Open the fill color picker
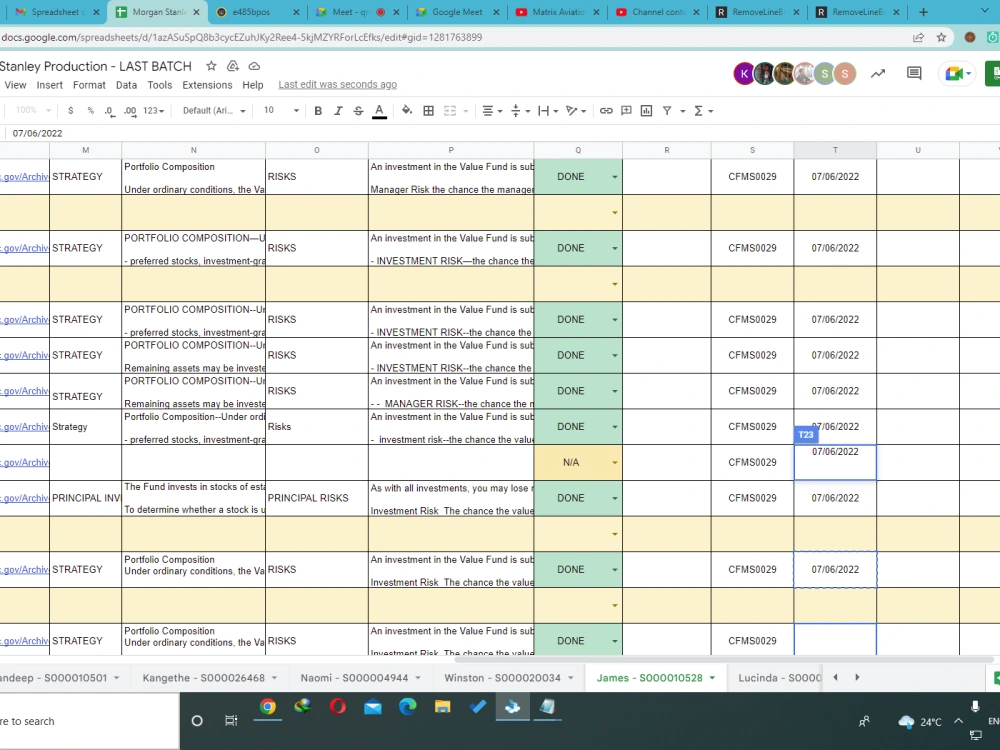1000x750 pixels. (406, 111)
